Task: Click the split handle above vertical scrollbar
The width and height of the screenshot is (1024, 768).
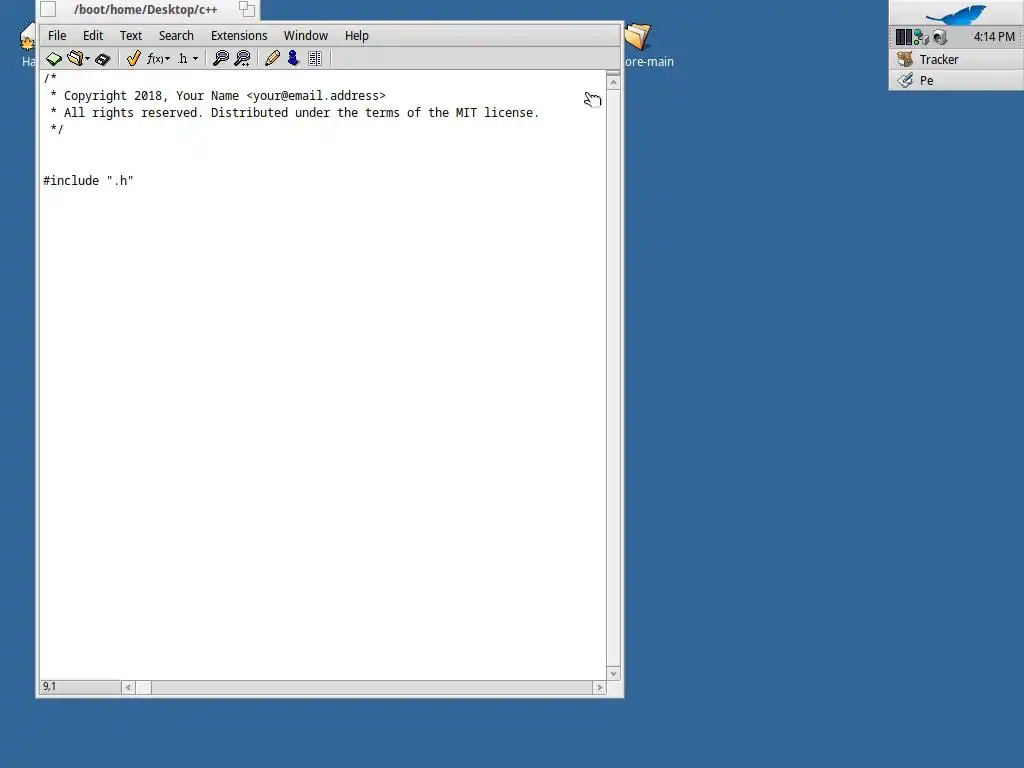Action: (613, 73)
